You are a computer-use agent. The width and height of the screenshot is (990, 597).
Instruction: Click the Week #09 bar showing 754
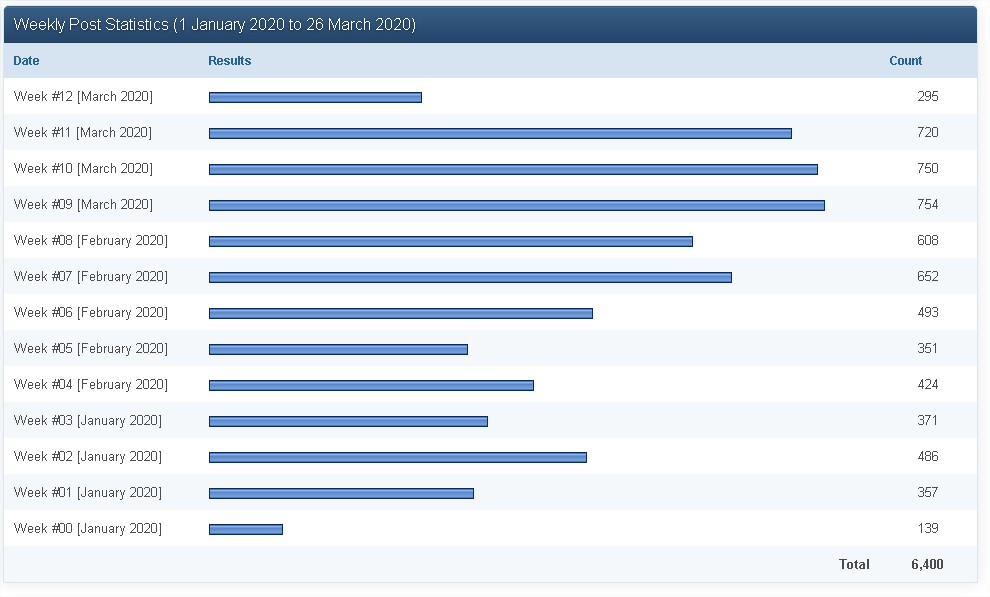[x=516, y=205]
